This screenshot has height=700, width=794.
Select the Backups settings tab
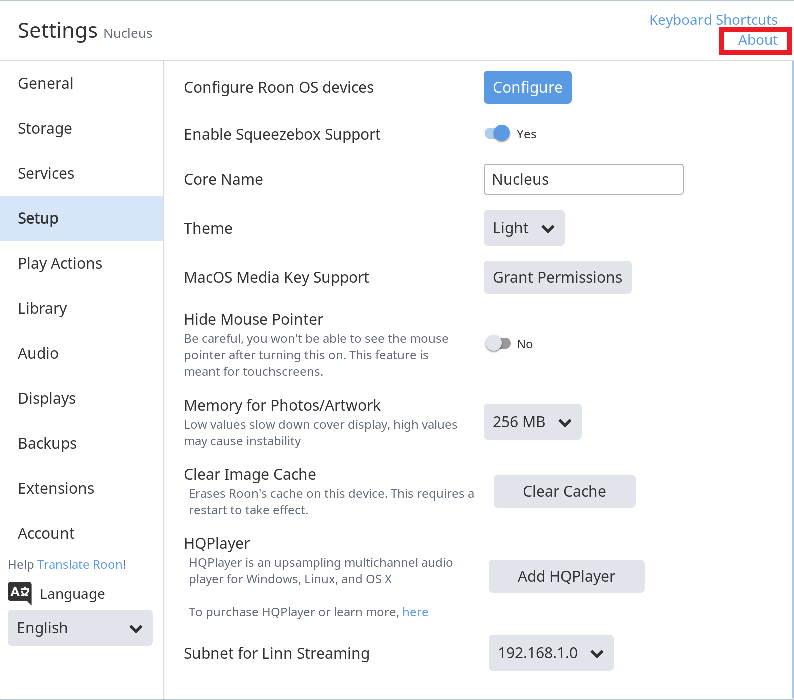tap(47, 444)
